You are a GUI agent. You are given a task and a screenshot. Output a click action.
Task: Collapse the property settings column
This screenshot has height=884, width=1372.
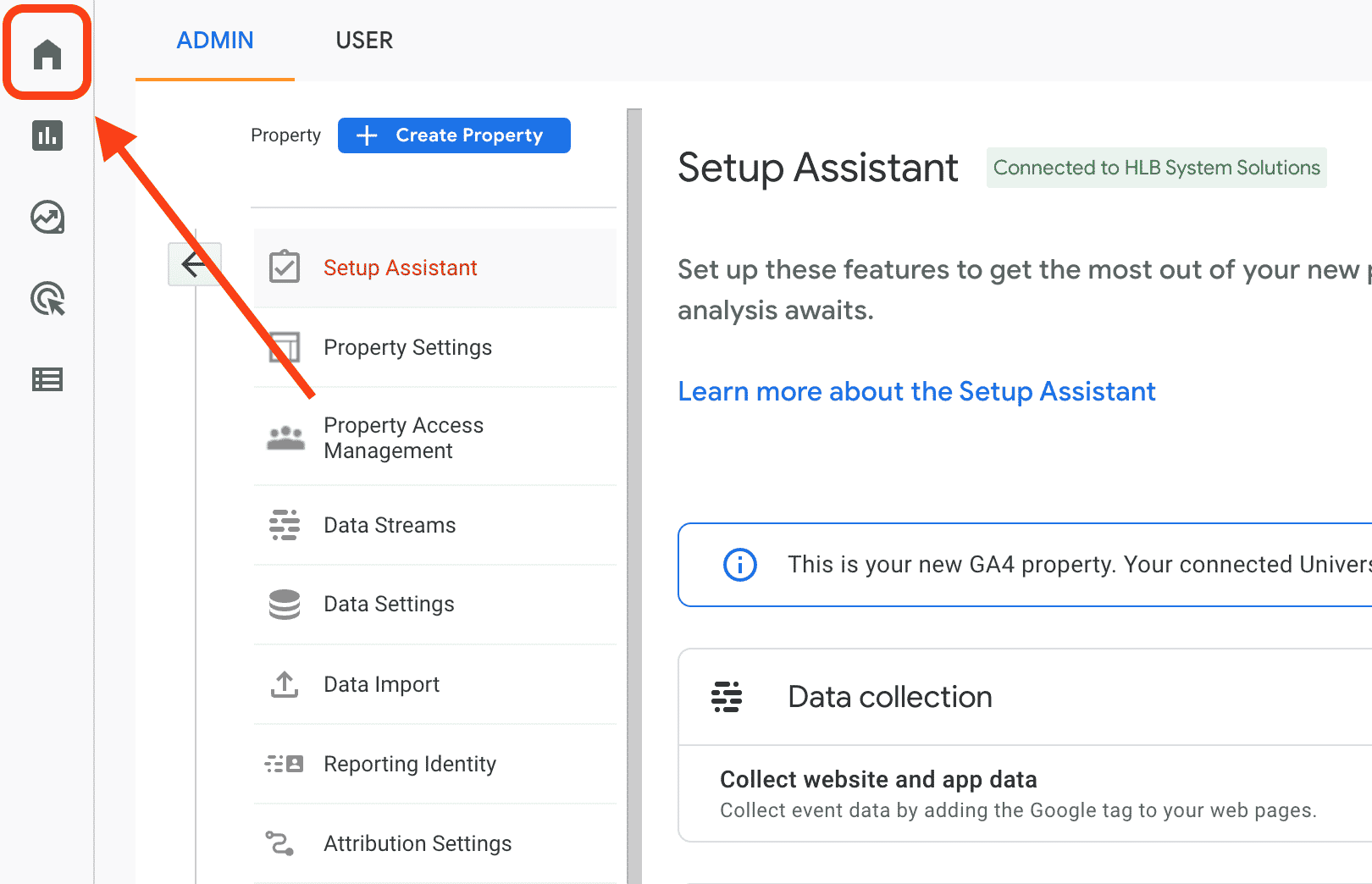pyautogui.click(x=194, y=263)
